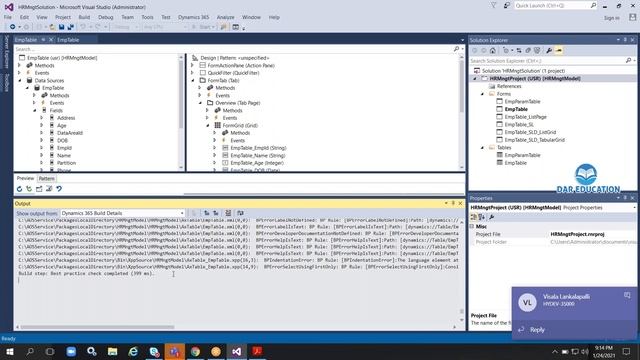The image size is (640, 360).
Task: Open the feedback icon near Quick Launch
Action: pos(507,6)
